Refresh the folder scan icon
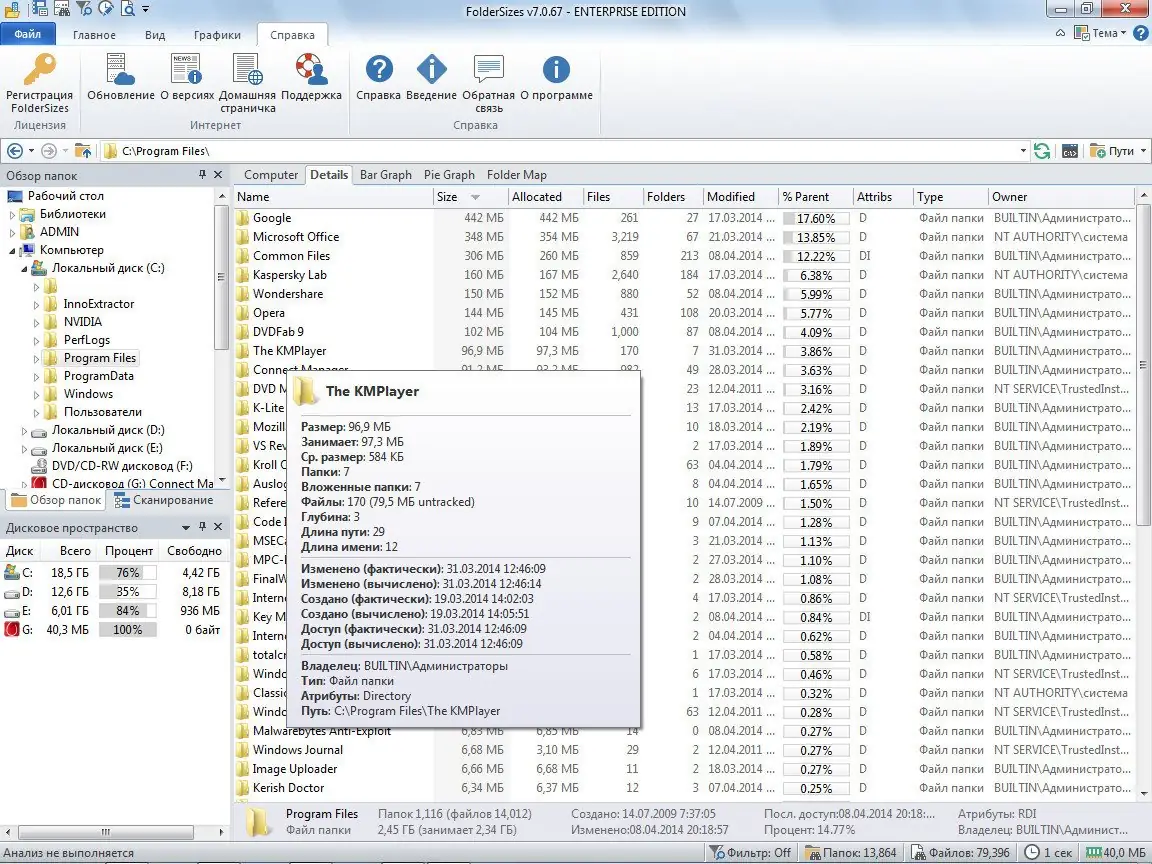Screen dimensions: 1152x864 point(1042,151)
